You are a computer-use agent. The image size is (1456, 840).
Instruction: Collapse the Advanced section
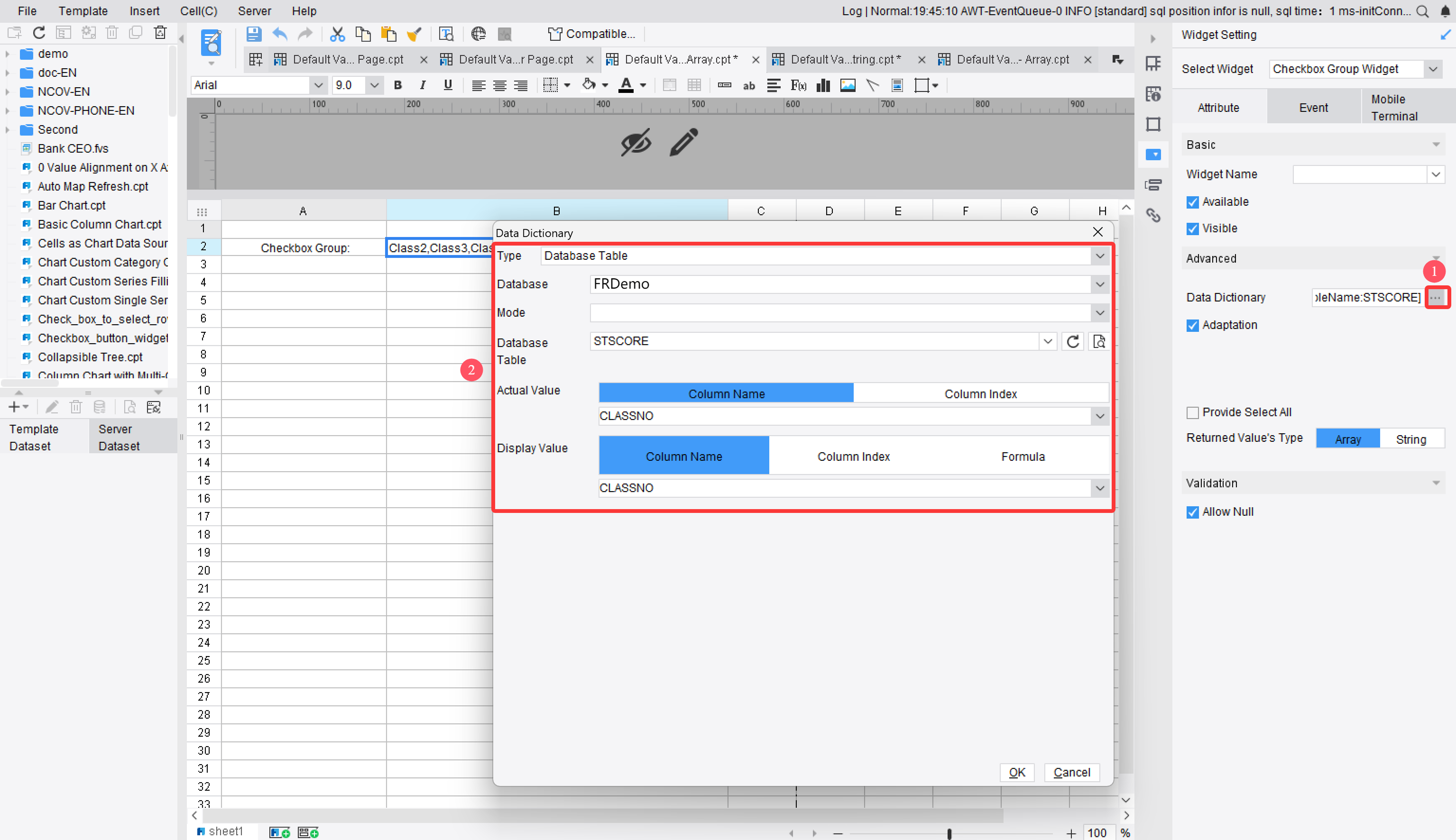[x=1436, y=258]
